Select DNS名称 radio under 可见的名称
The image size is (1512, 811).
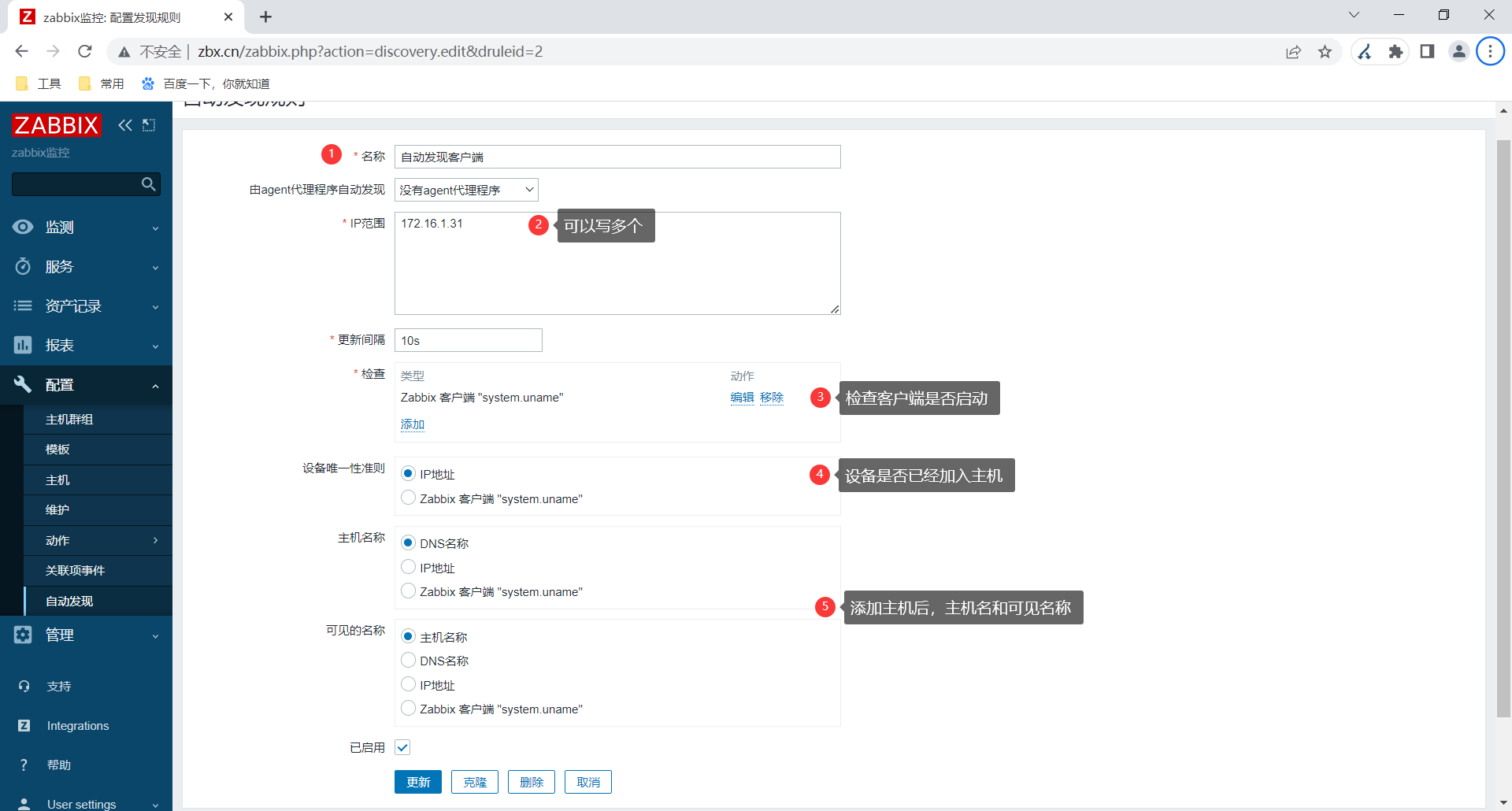[408, 660]
